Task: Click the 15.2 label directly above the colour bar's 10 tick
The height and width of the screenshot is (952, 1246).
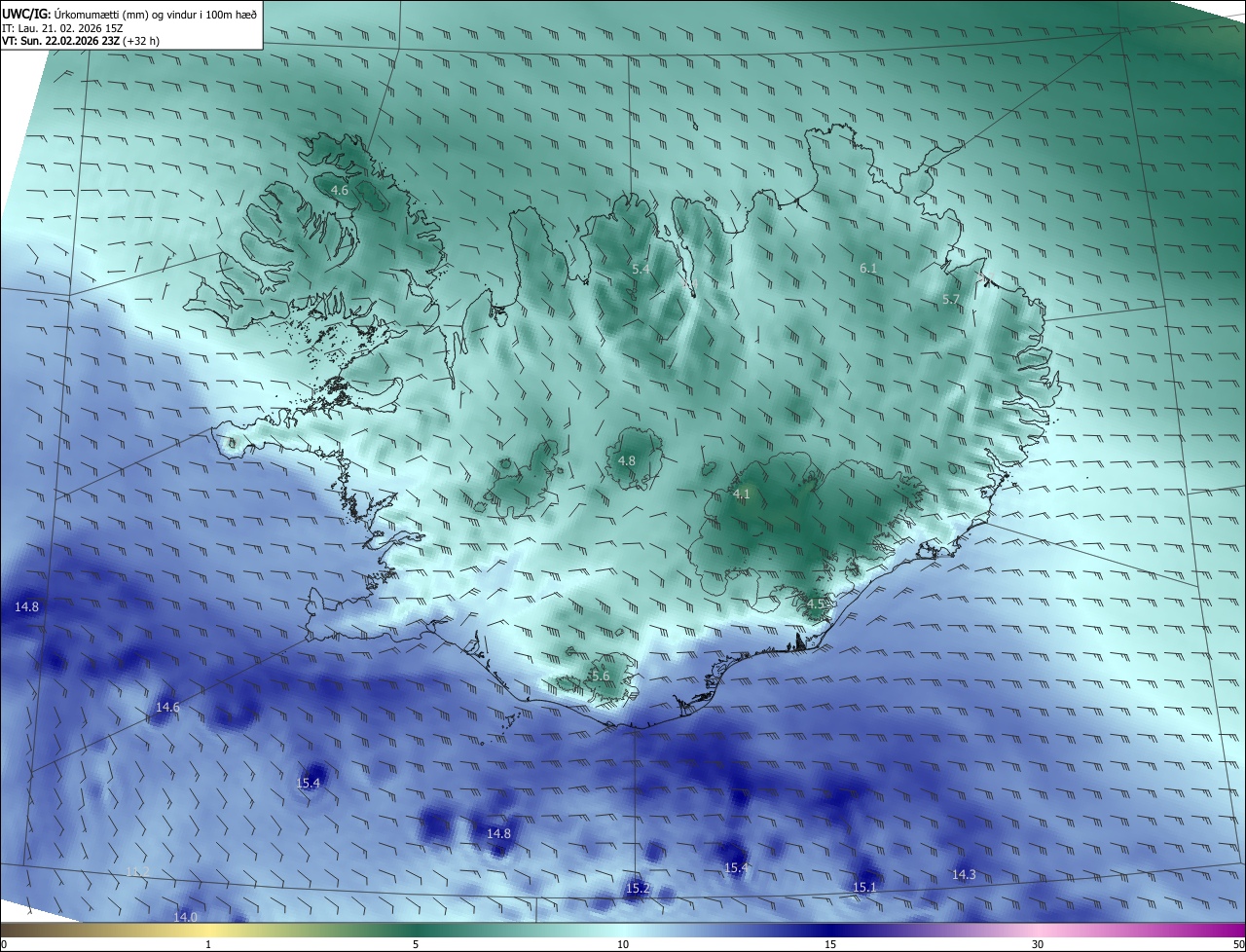Action: (638, 889)
